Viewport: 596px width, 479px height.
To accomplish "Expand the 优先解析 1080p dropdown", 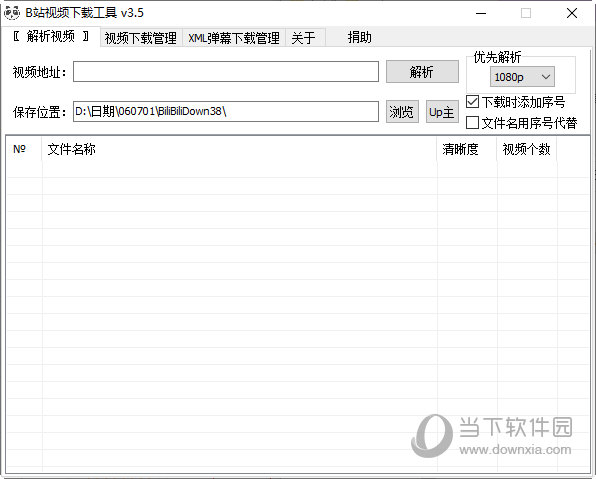I will [x=522, y=77].
